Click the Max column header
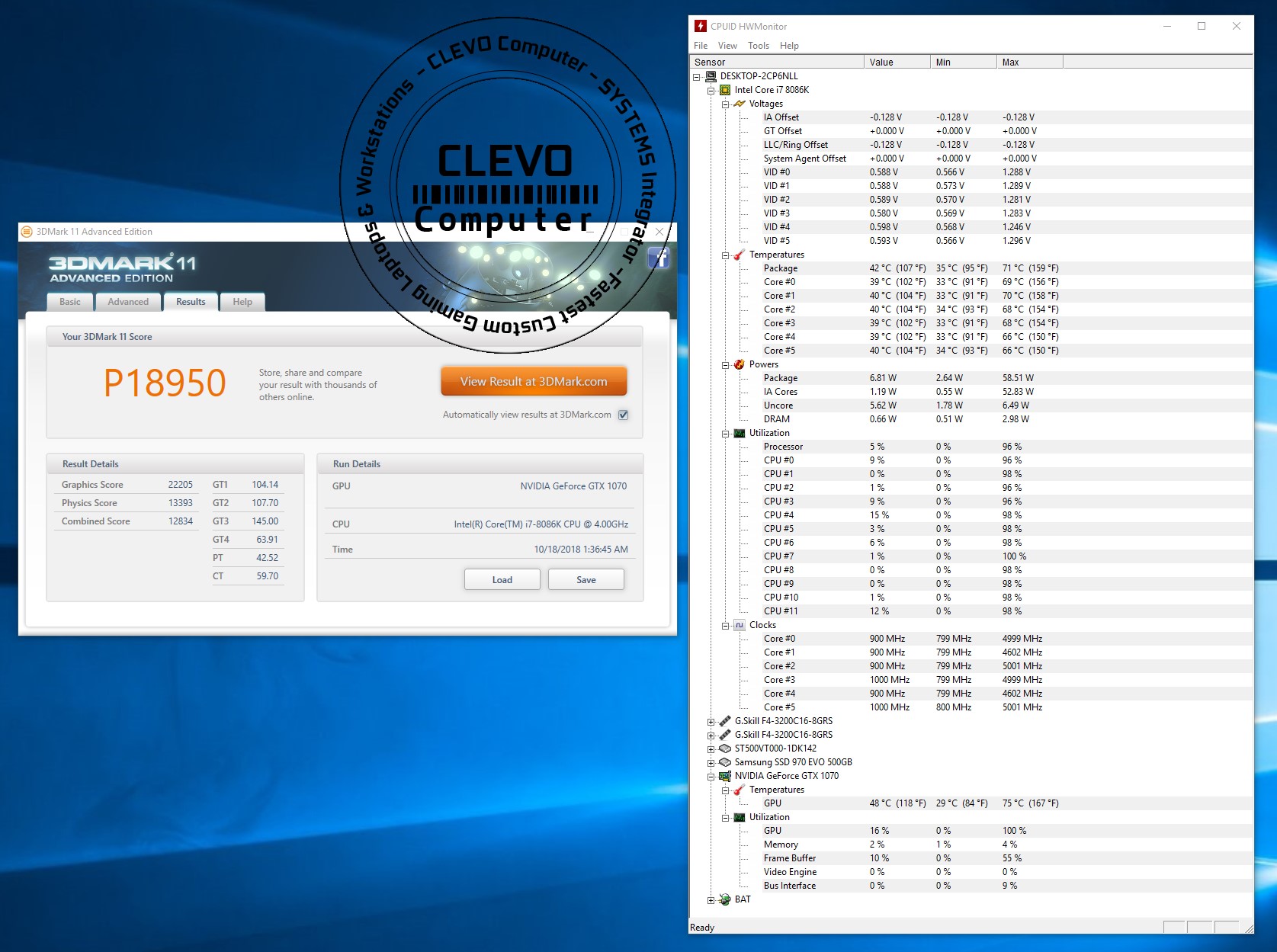 click(1030, 62)
